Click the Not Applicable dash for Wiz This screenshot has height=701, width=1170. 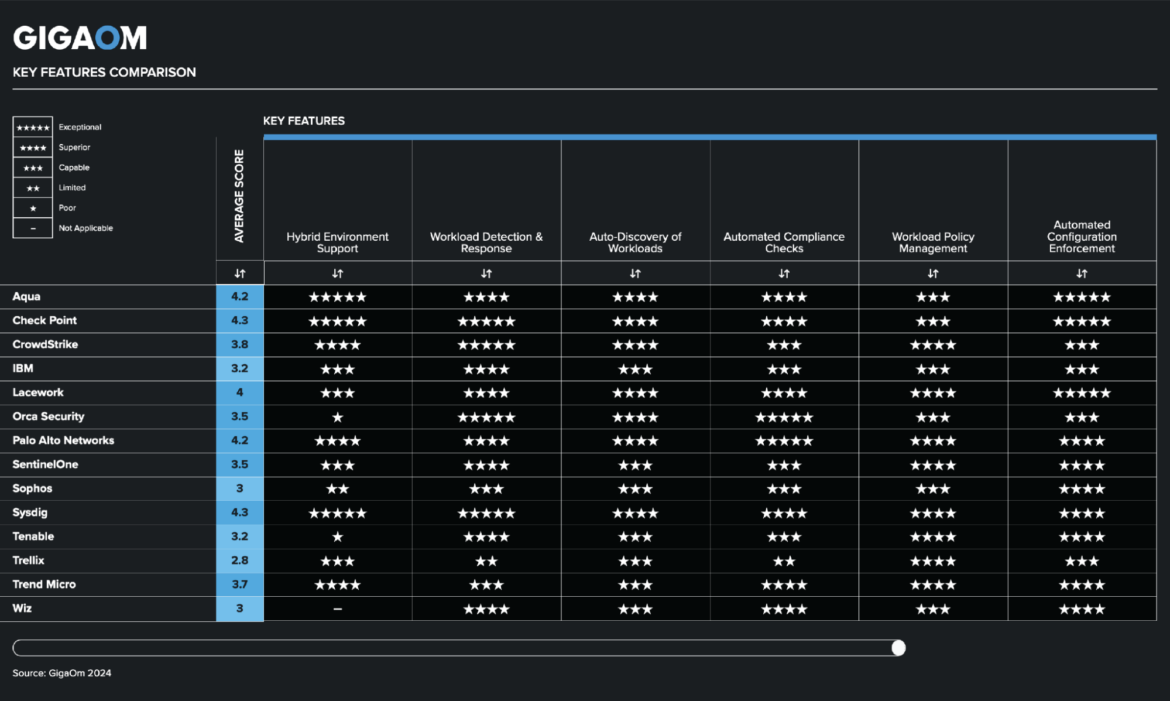coord(337,608)
